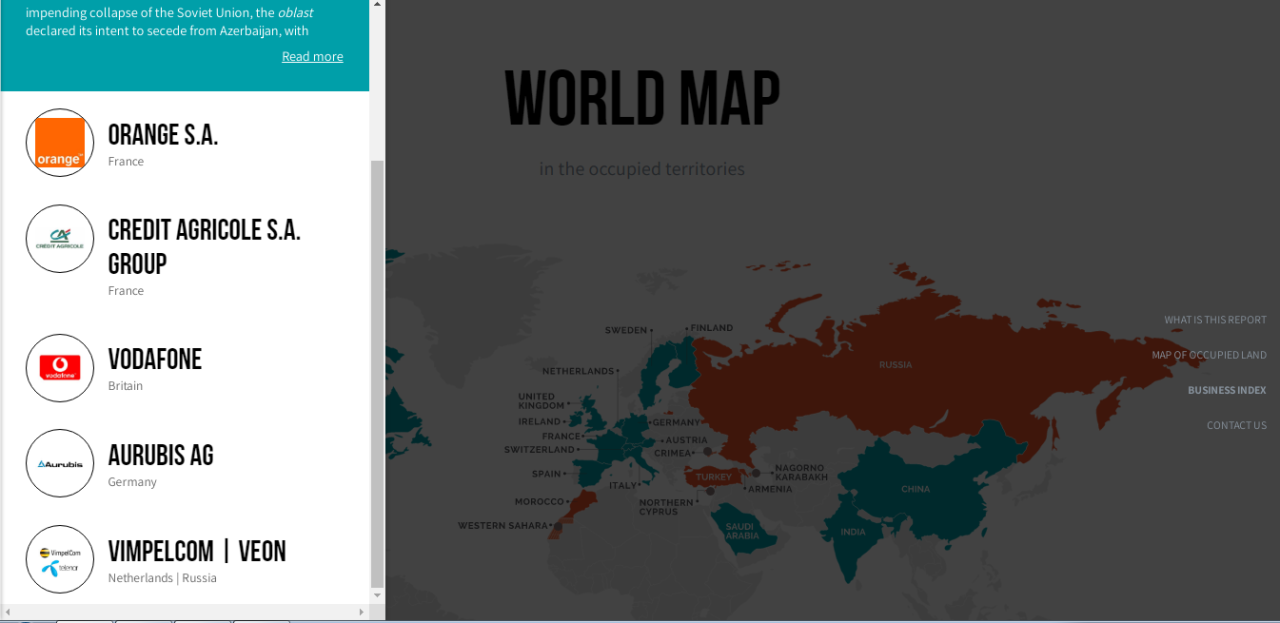The image size is (1280, 623).
Task: Click the Crimea marker dot on map
Action: pos(707,452)
